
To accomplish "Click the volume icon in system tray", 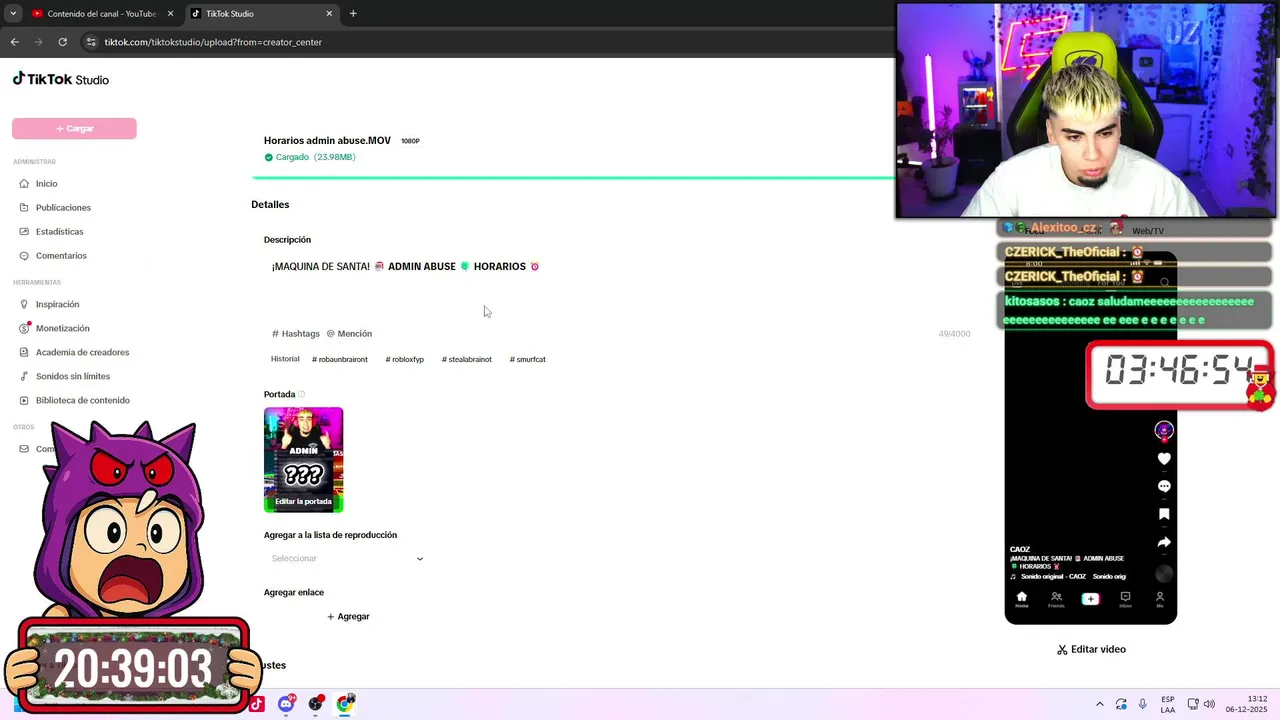I will point(1209,704).
